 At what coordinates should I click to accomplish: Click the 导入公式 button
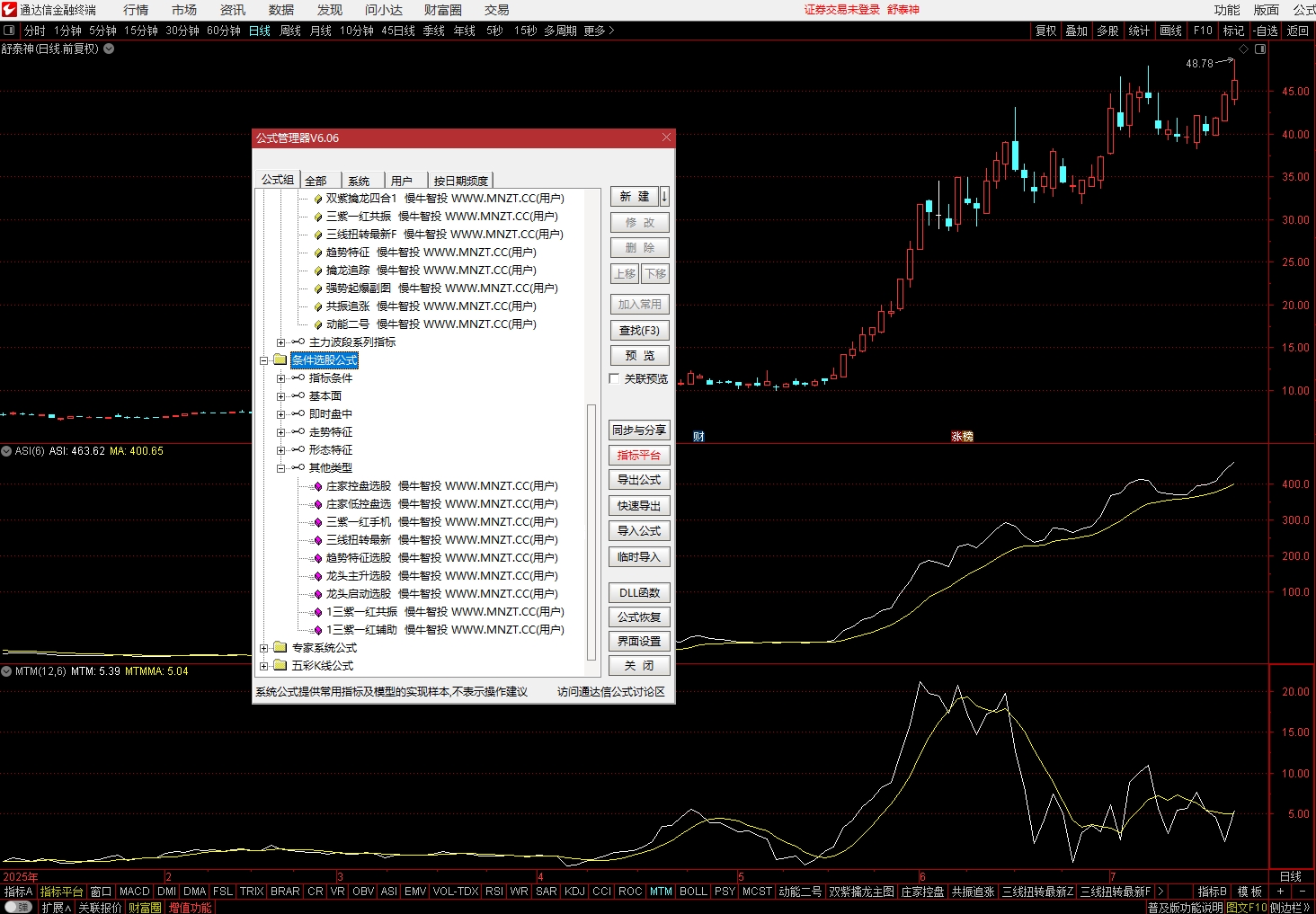[639, 531]
